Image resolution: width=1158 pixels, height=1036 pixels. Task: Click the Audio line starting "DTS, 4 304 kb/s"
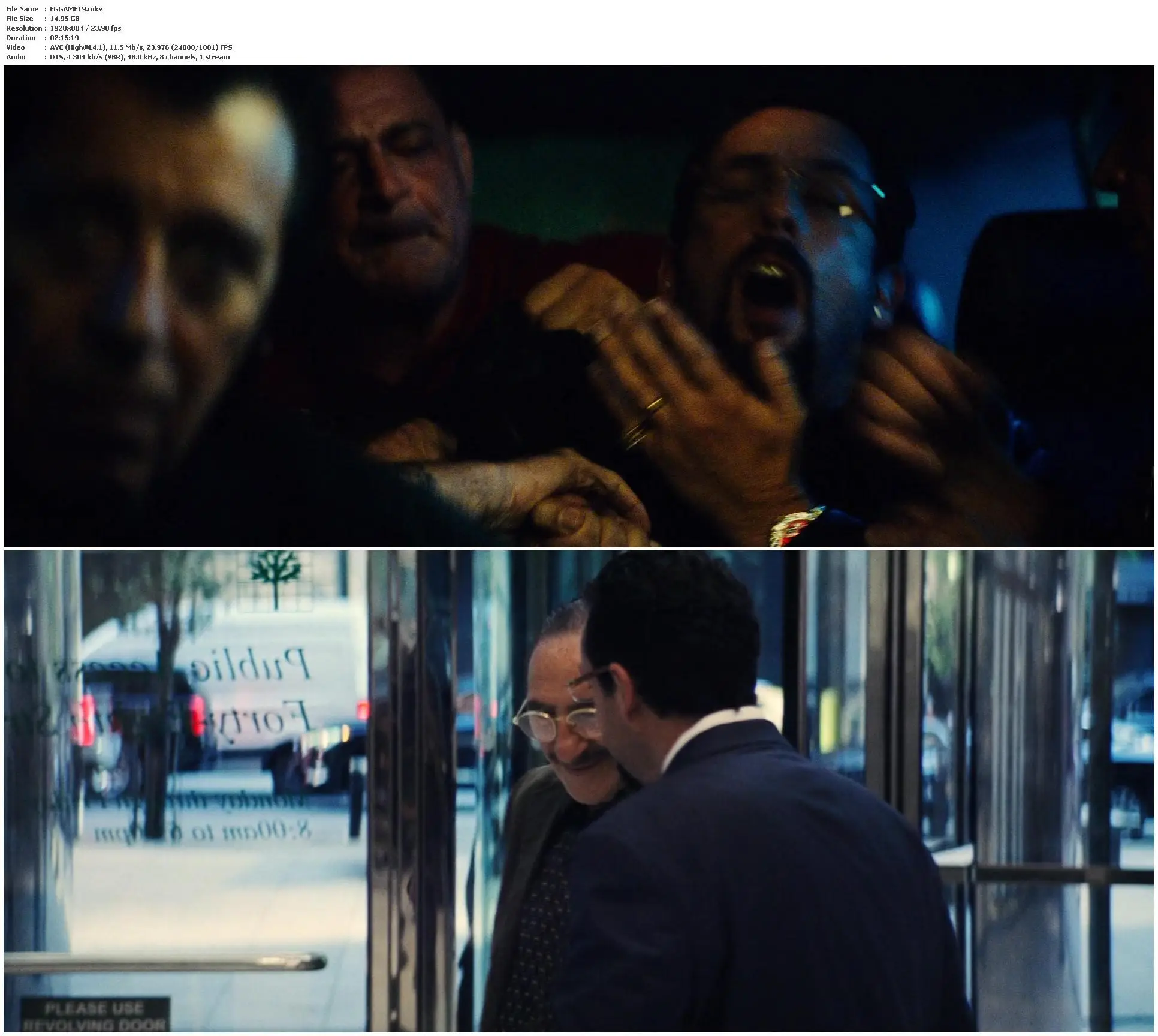point(140,57)
